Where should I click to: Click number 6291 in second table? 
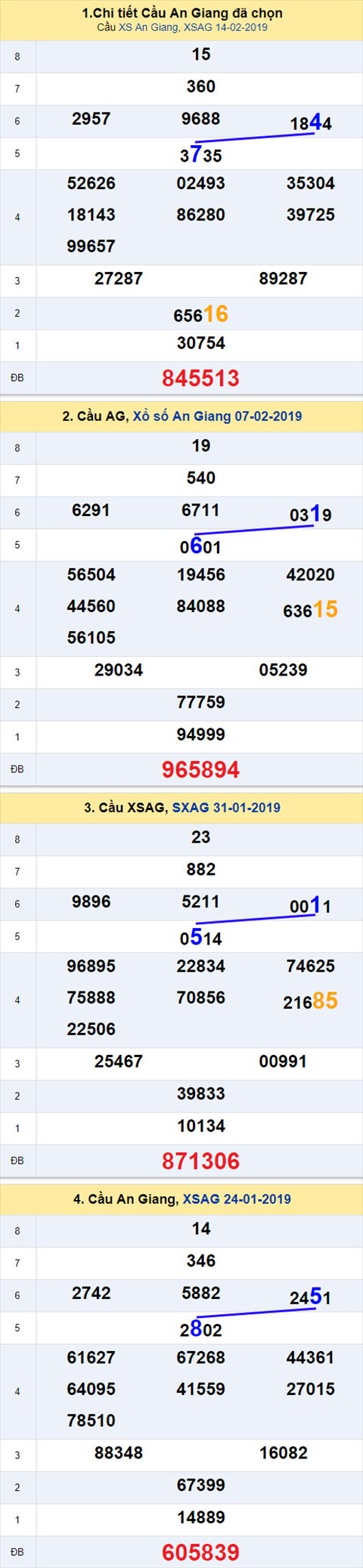pos(91,511)
